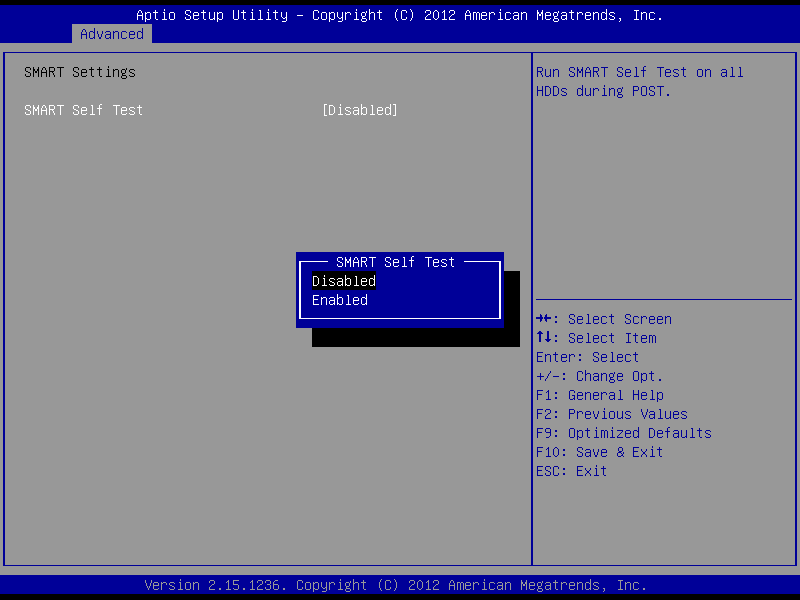Click the +/-: Change Opt. hint
This screenshot has width=800, height=600.
coord(599,376)
